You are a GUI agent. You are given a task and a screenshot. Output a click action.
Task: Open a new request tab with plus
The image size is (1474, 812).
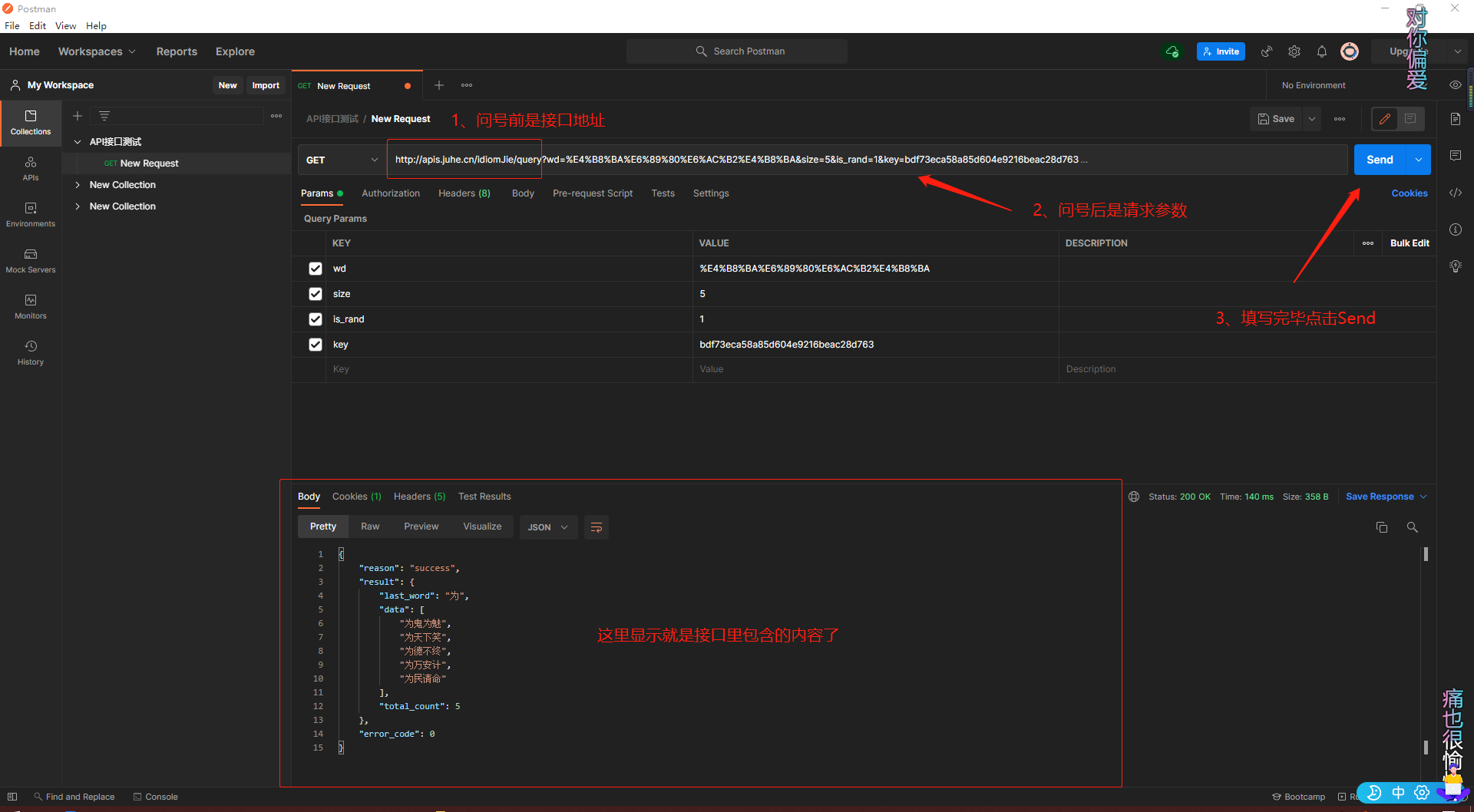click(439, 85)
